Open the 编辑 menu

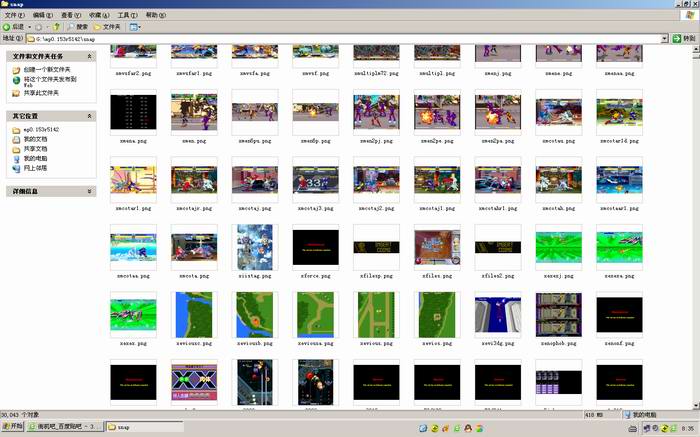tap(42, 15)
